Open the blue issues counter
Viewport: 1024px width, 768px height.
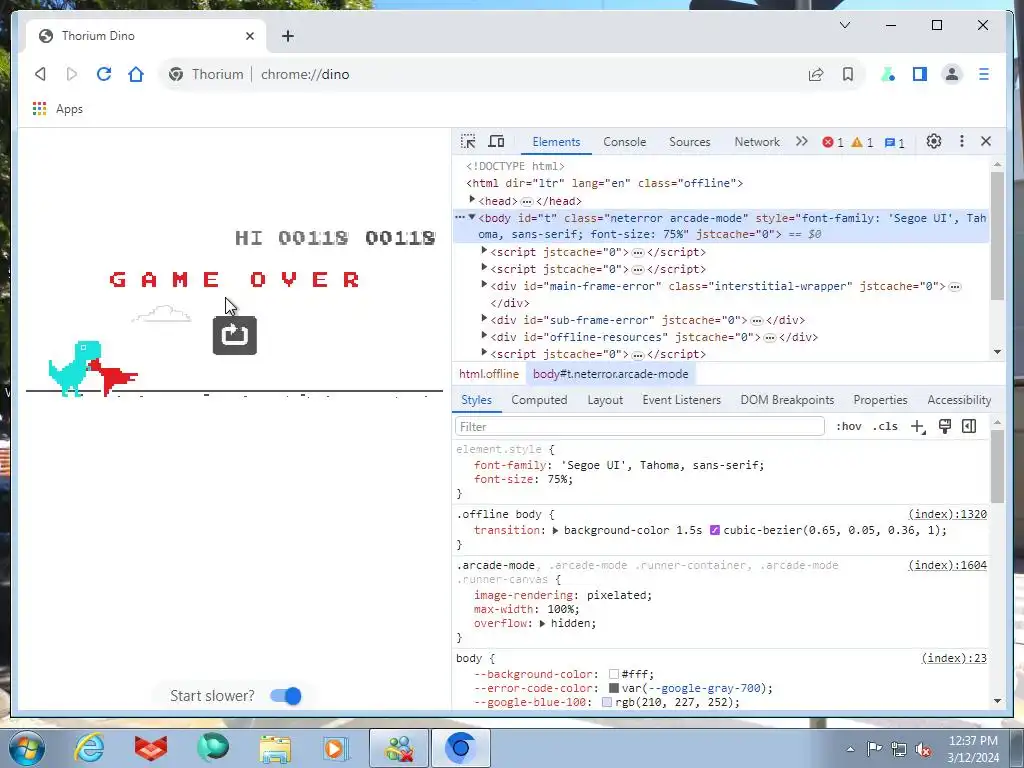tap(894, 142)
